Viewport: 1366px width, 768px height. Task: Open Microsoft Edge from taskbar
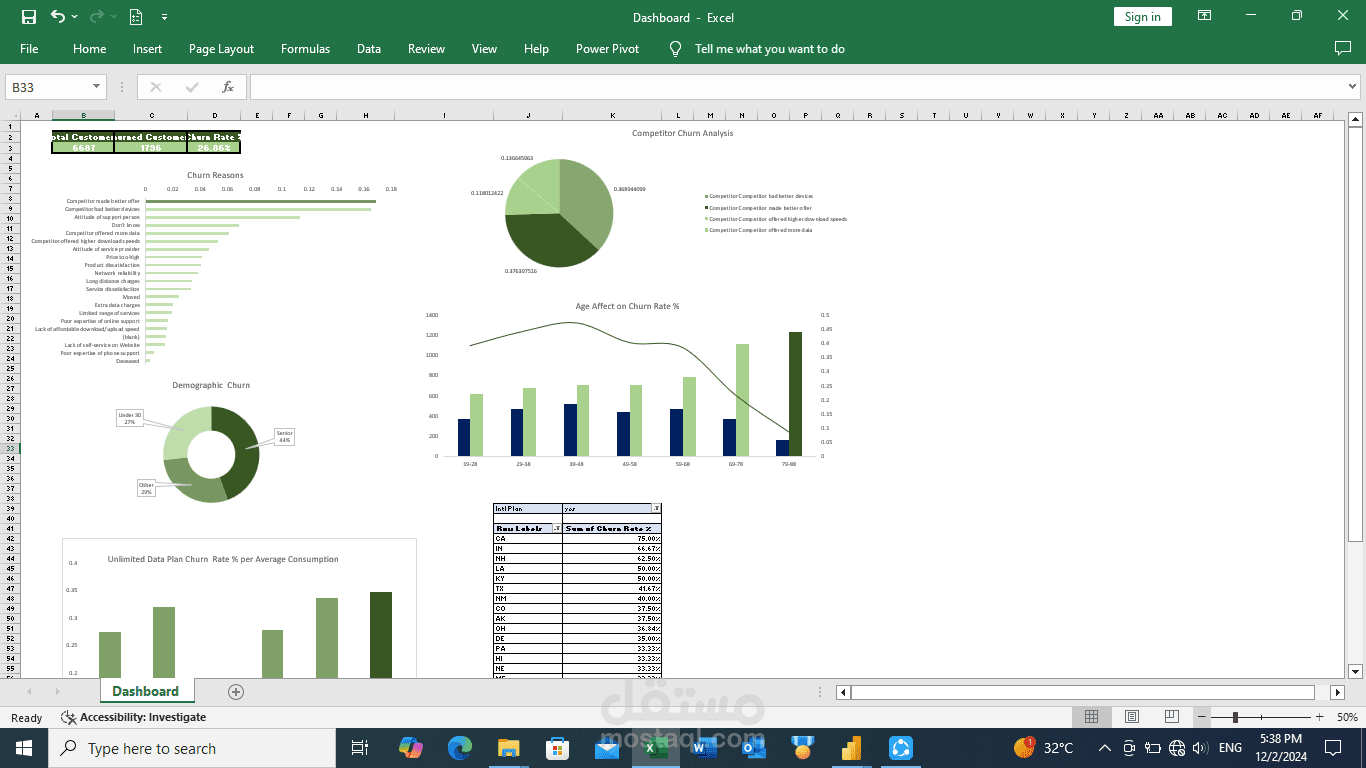(x=460, y=748)
